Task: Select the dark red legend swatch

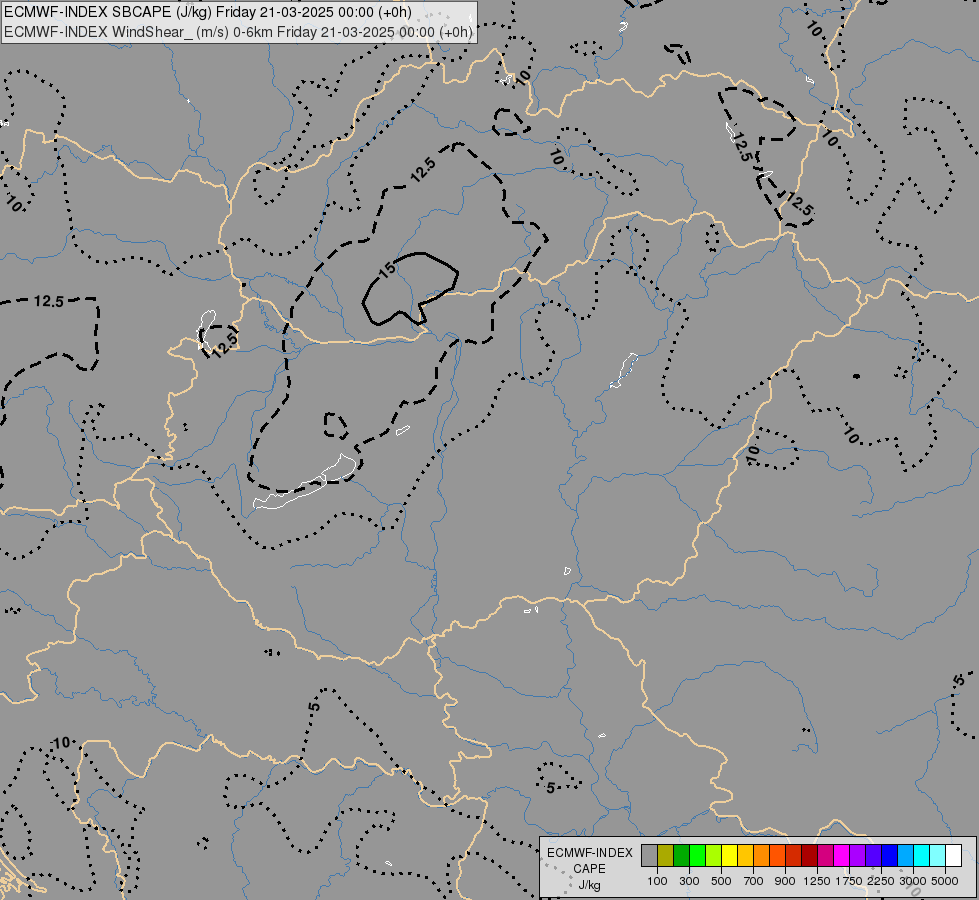Action: click(809, 855)
